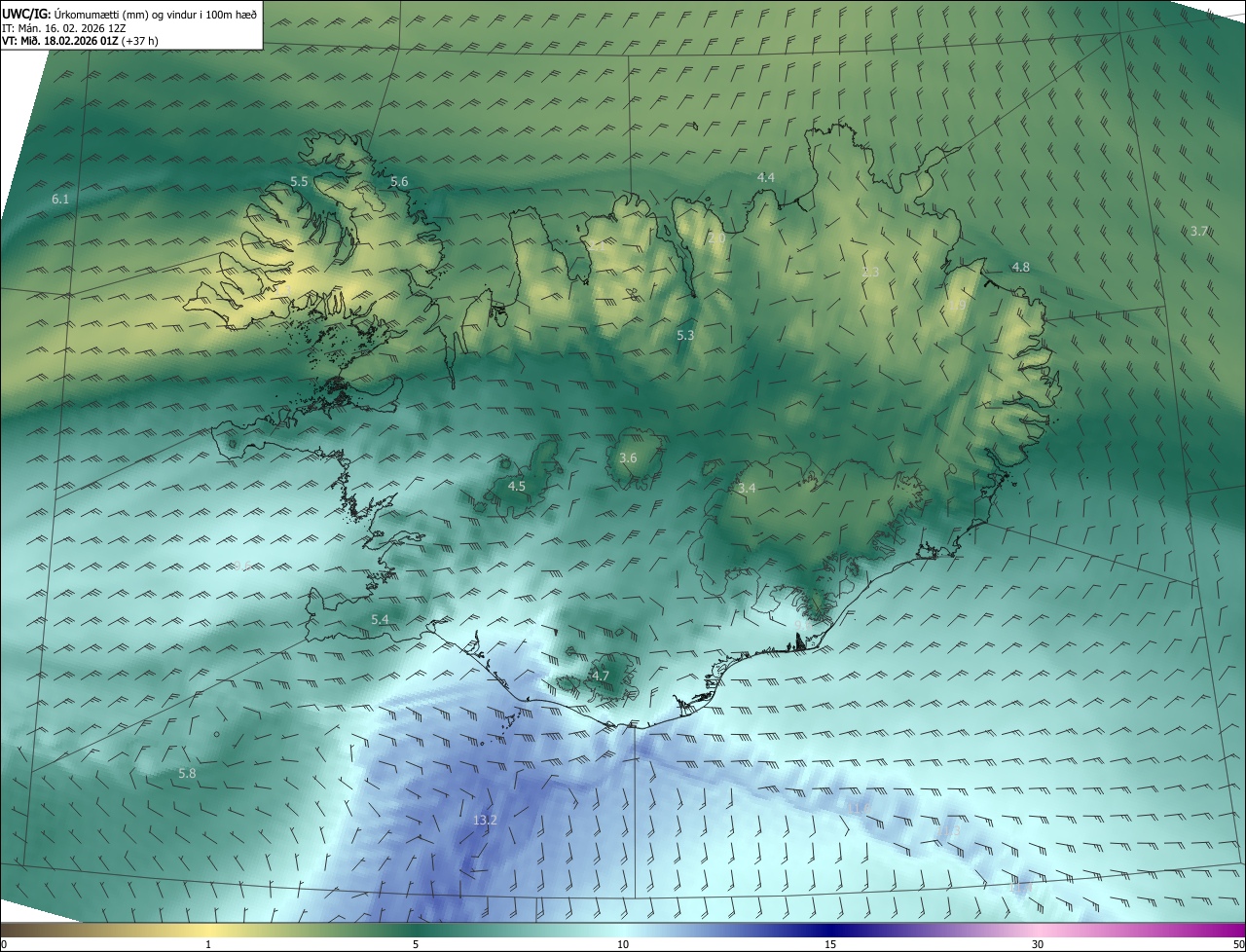Click the 2.3 value in northeast Iceland
This screenshot has height=952, width=1246.
pyautogui.click(x=870, y=273)
